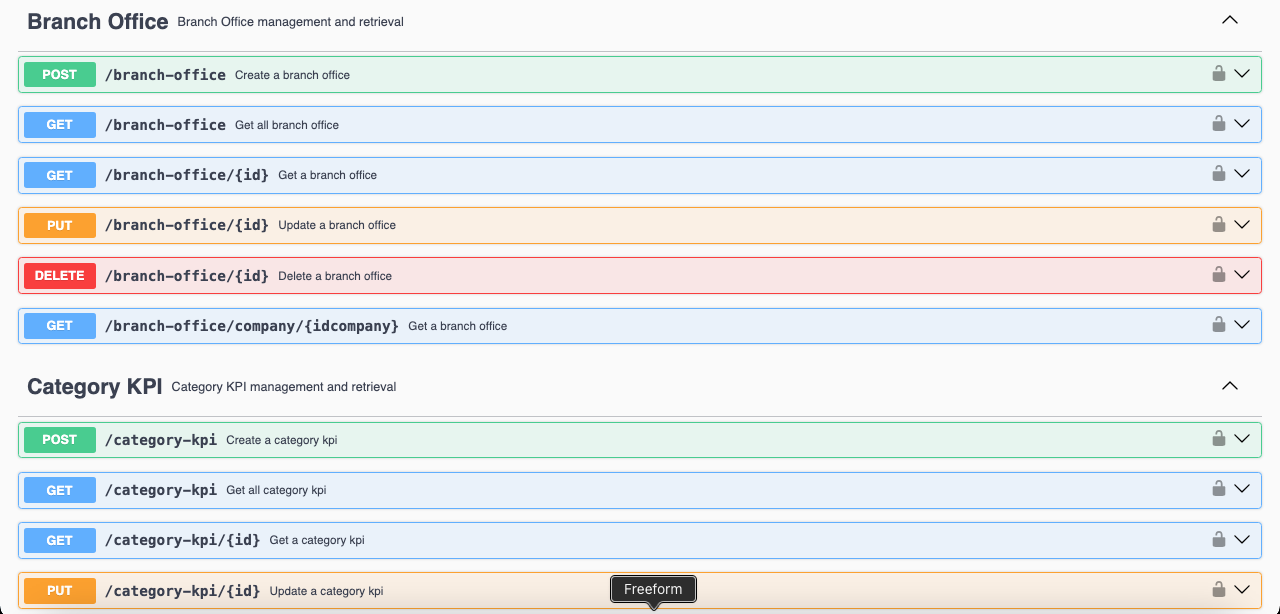
Task: Click lock icon on POST /category-kpi
Action: point(1218,439)
